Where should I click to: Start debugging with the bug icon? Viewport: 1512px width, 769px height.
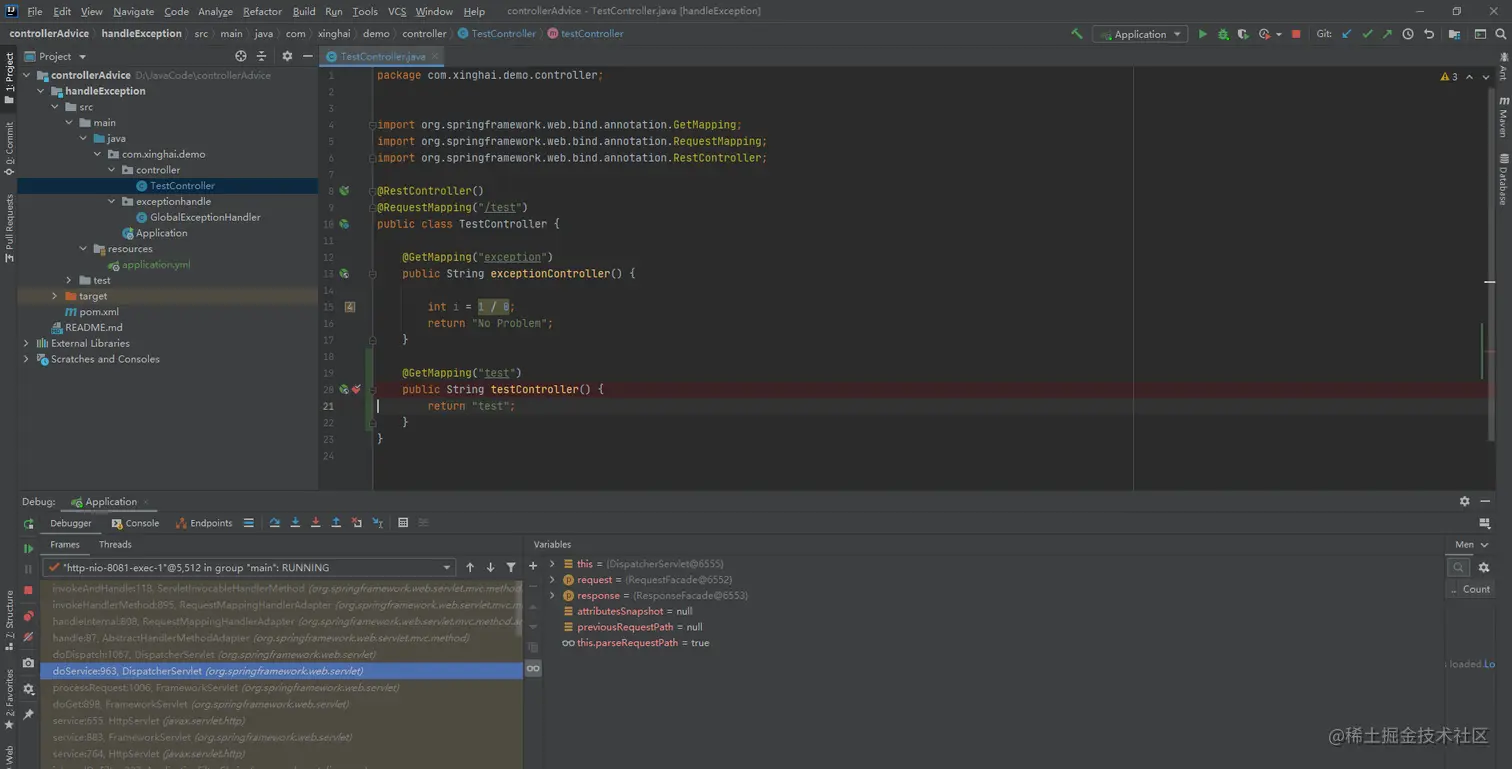[1222, 34]
